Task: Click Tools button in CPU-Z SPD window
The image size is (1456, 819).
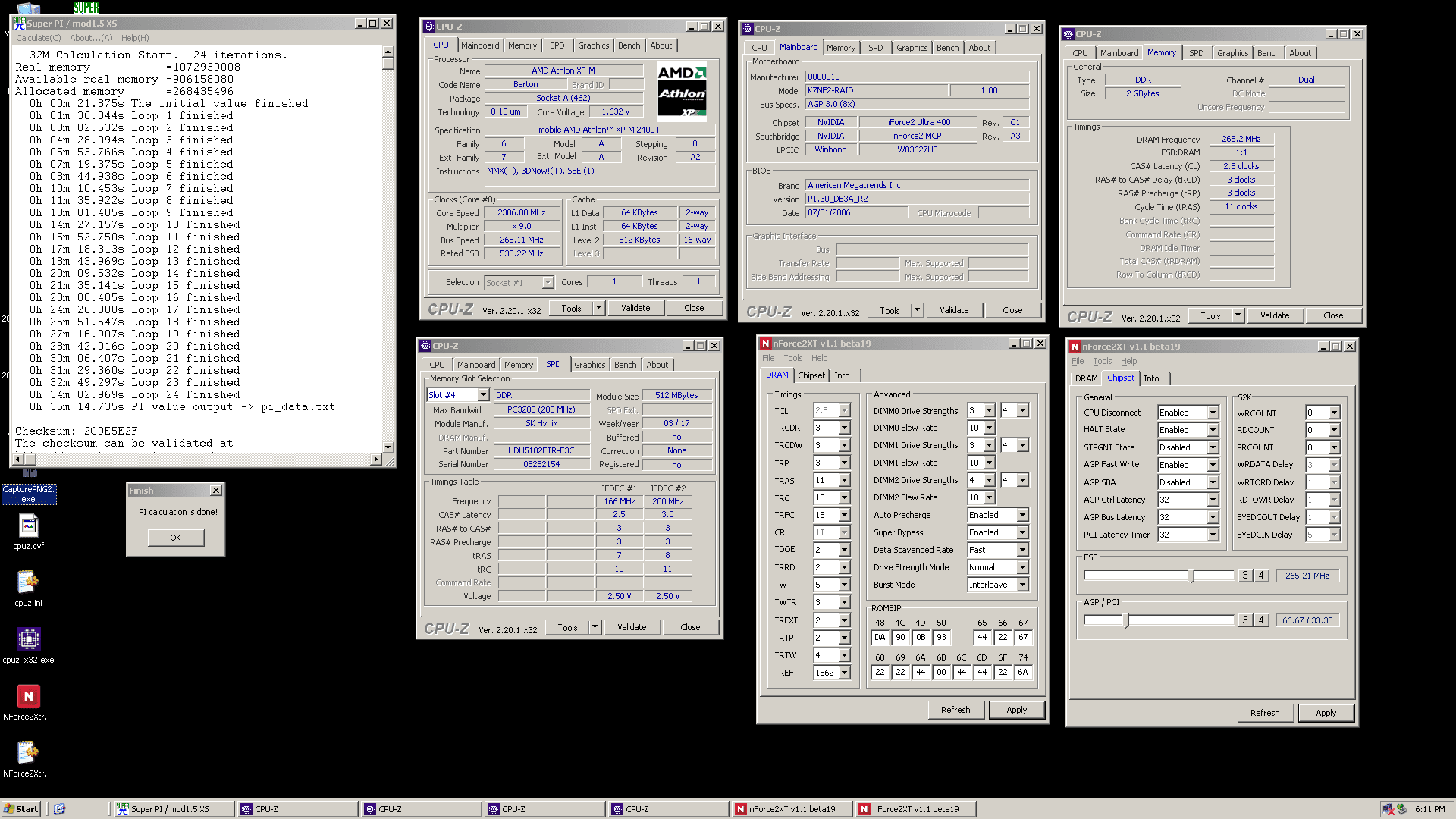Action: [x=567, y=627]
